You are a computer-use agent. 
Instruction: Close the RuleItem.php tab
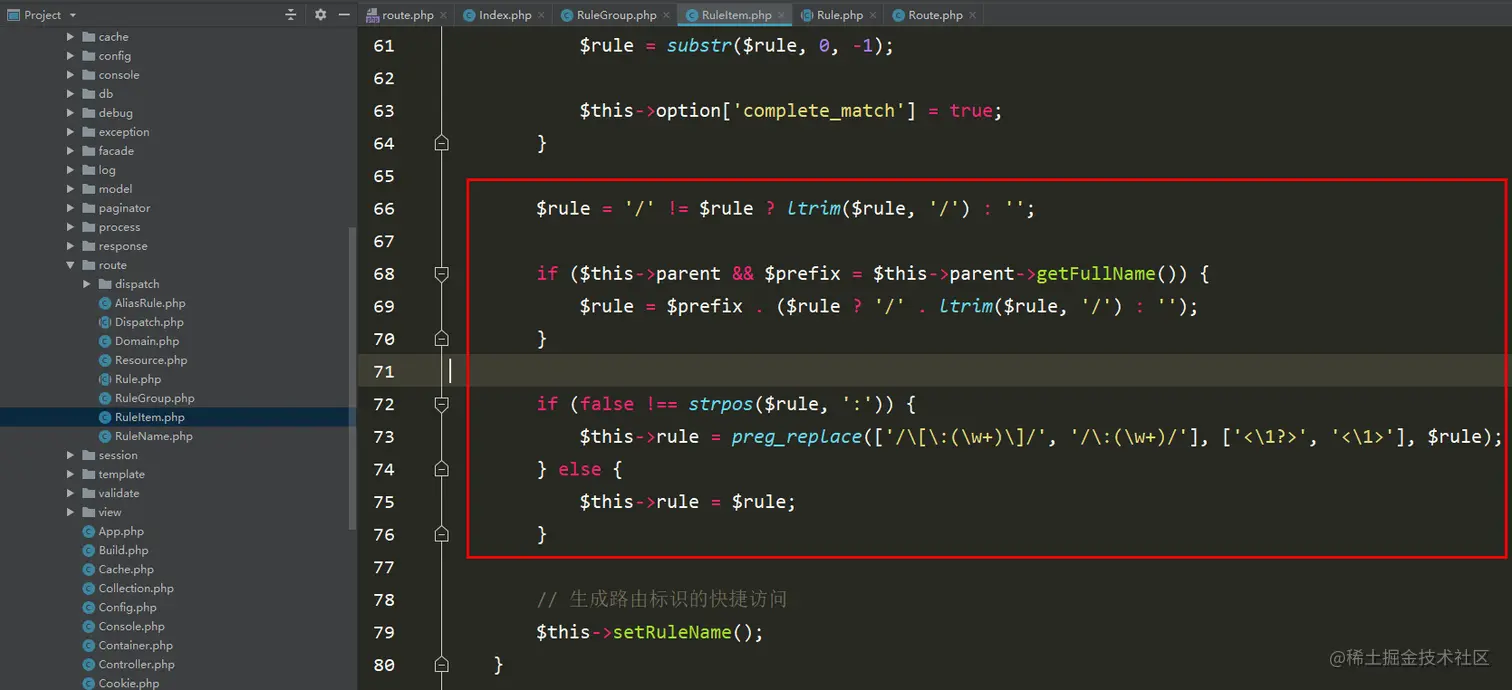click(x=781, y=15)
